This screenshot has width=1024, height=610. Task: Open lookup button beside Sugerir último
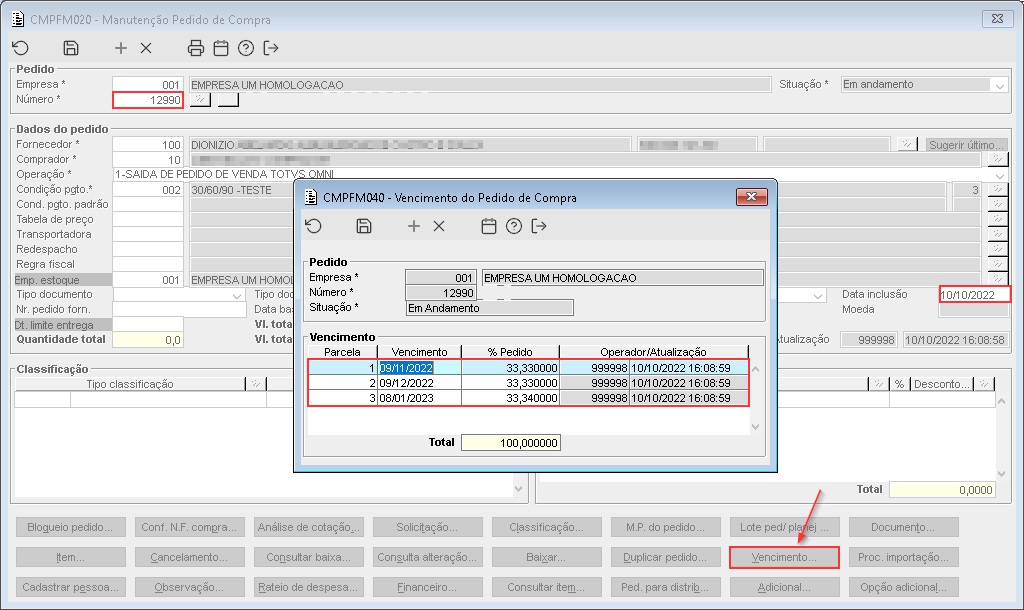tap(906, 144)
